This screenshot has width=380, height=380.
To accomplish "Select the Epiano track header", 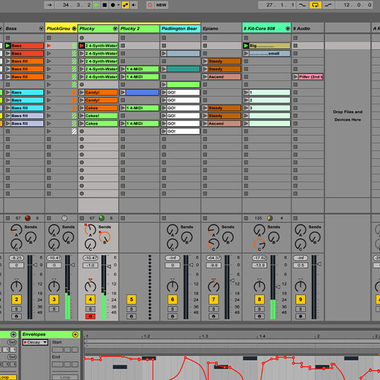I will click(221, 29).
